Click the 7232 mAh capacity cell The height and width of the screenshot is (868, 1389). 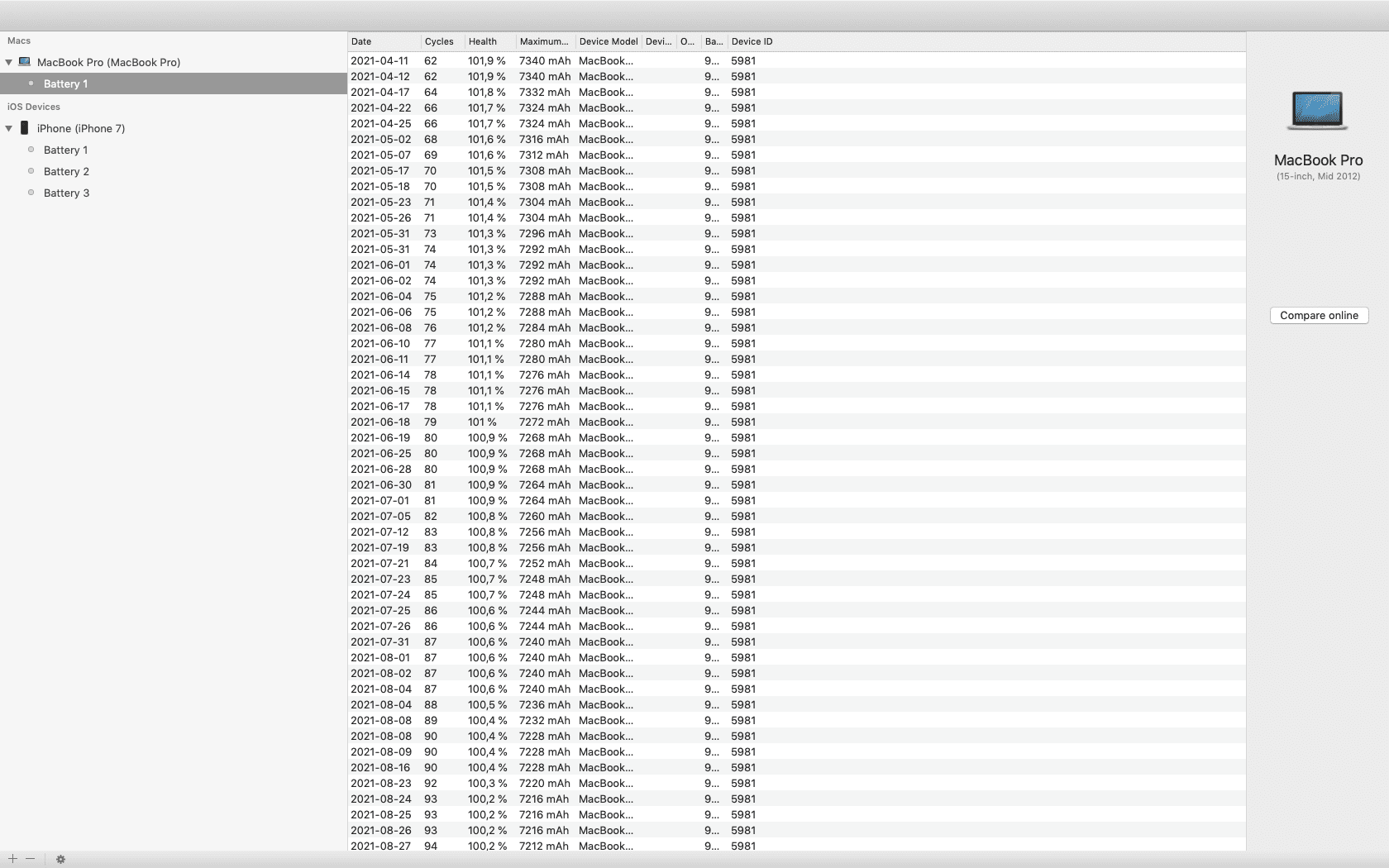pos(544,720)
